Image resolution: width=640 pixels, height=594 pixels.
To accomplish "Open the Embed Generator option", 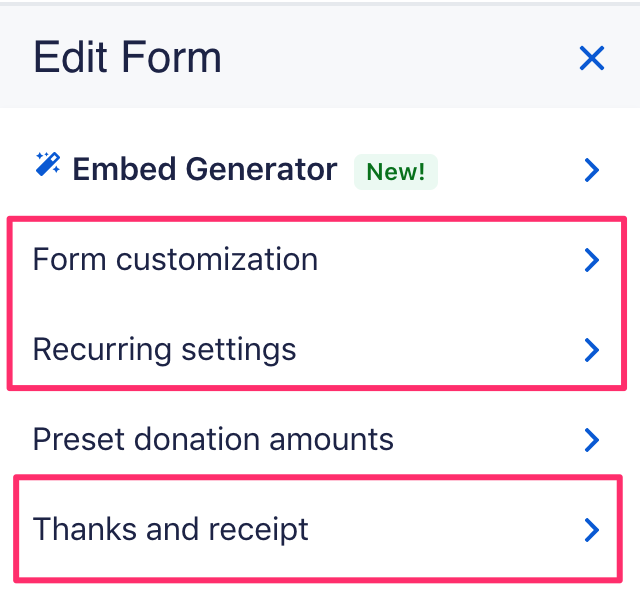I will (x=320, y=170).
